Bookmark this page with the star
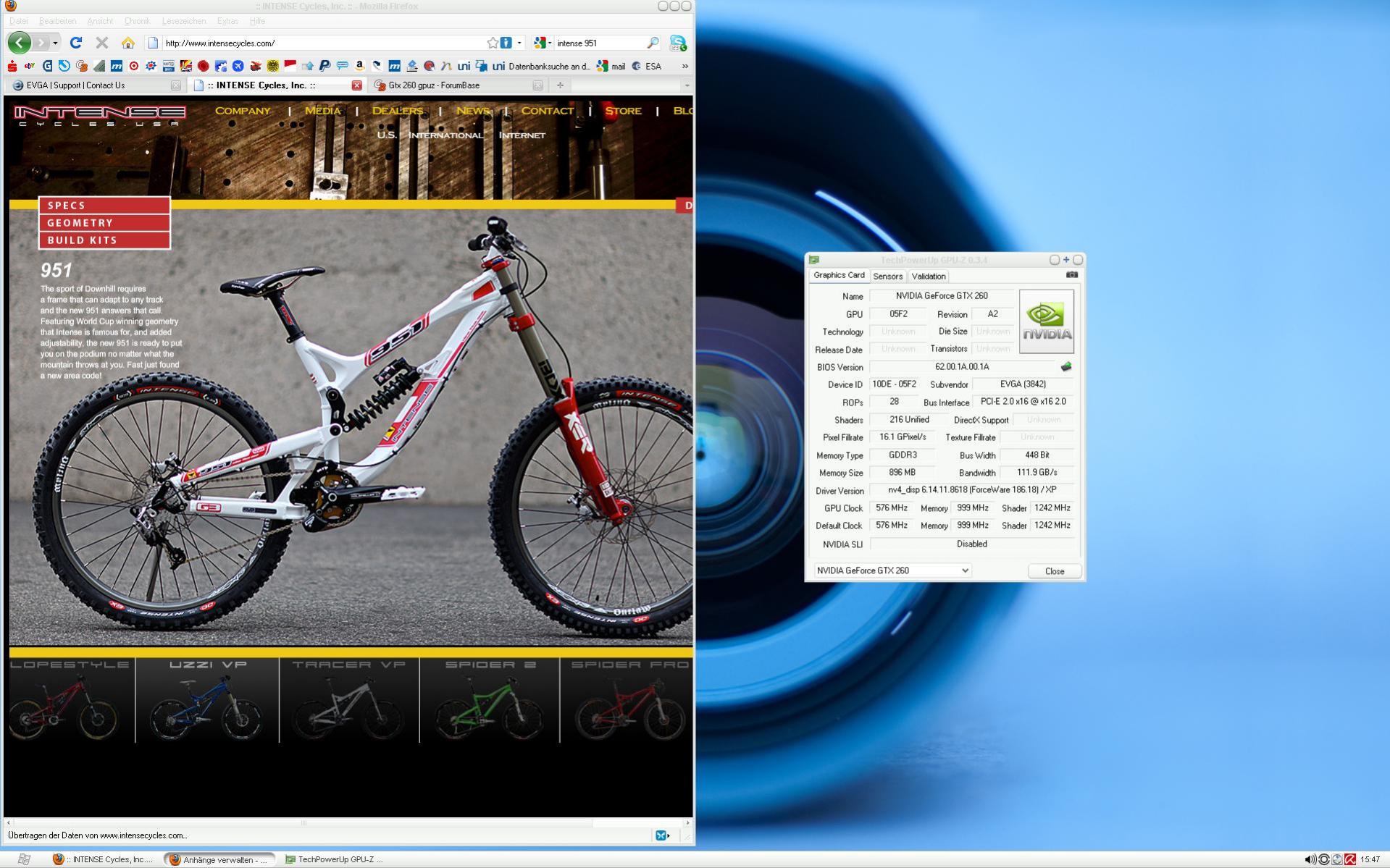Viewport: 1390px width, 868px height. (493, 43)
